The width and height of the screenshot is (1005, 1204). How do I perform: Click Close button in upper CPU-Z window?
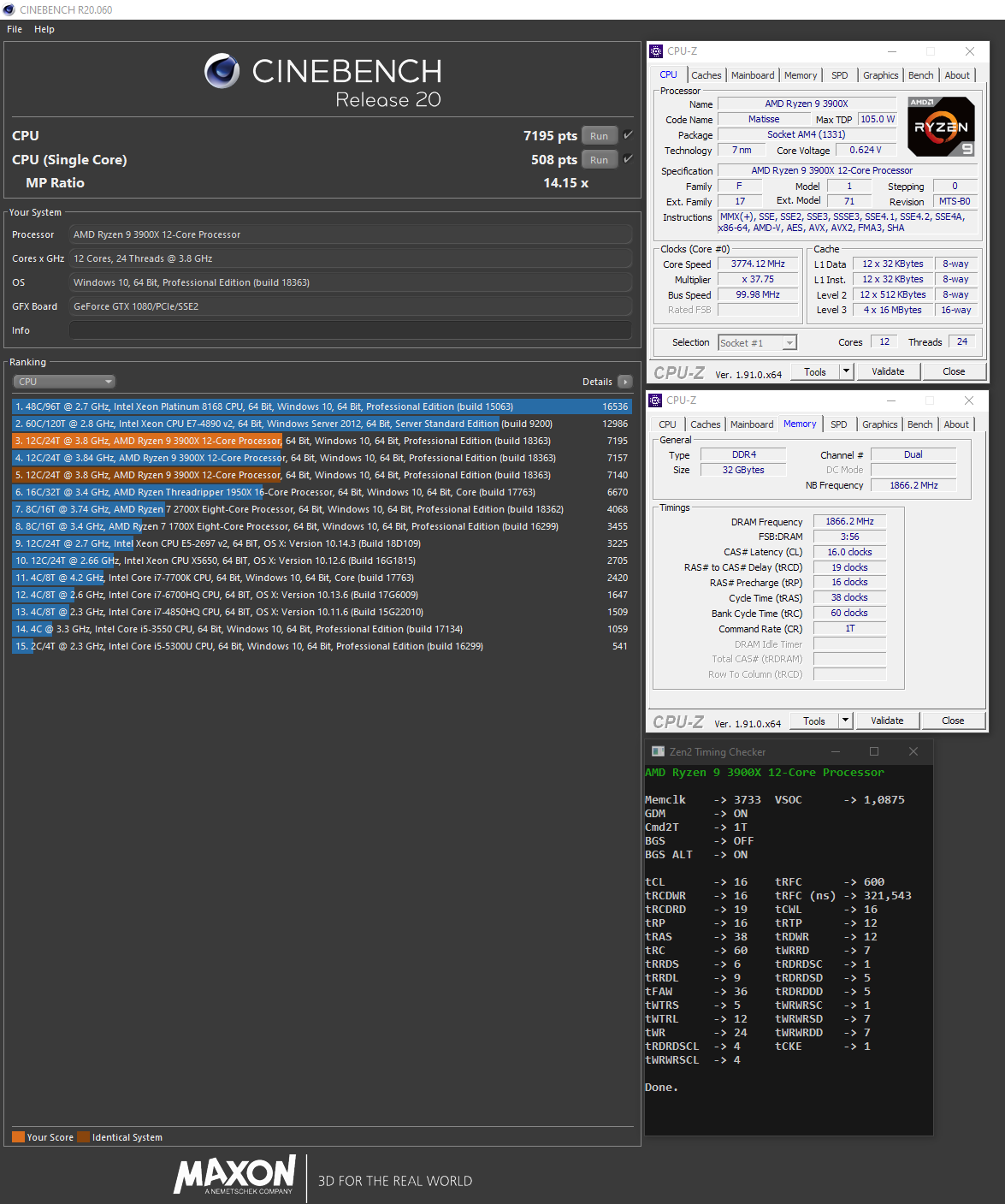pyautogui.click(x=954, y=371)
